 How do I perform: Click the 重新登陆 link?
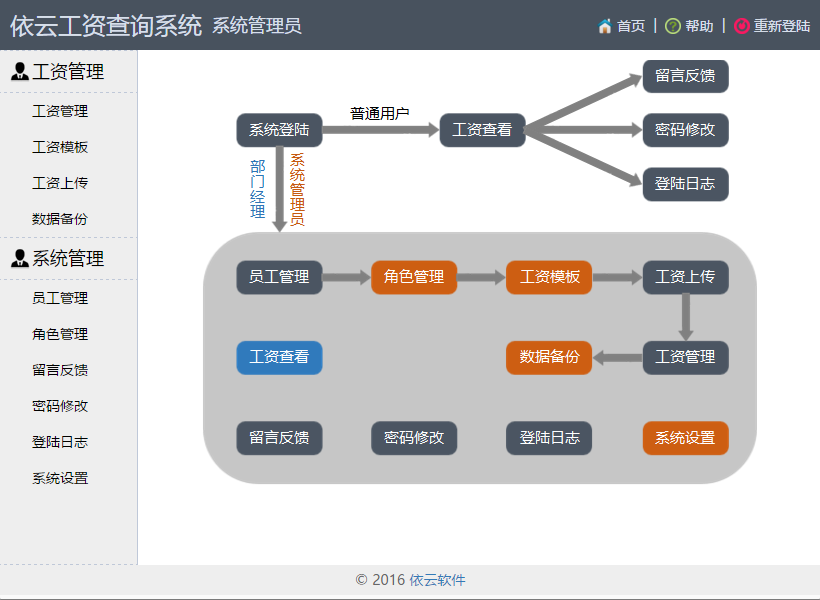tap(782, 26)
